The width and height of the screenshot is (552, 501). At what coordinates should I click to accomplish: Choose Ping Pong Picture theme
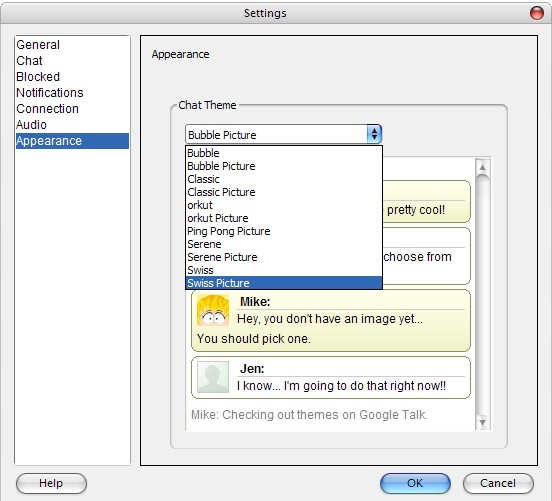coord(284,231)
